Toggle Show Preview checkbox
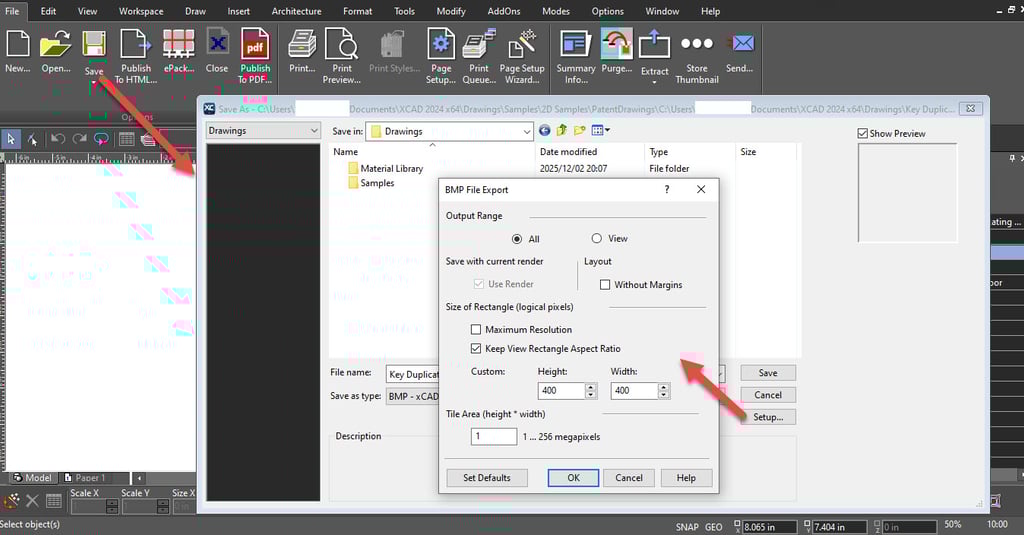 [862, 133]
